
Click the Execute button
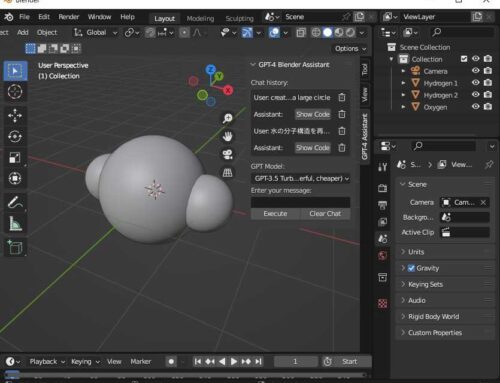[275, 214]
